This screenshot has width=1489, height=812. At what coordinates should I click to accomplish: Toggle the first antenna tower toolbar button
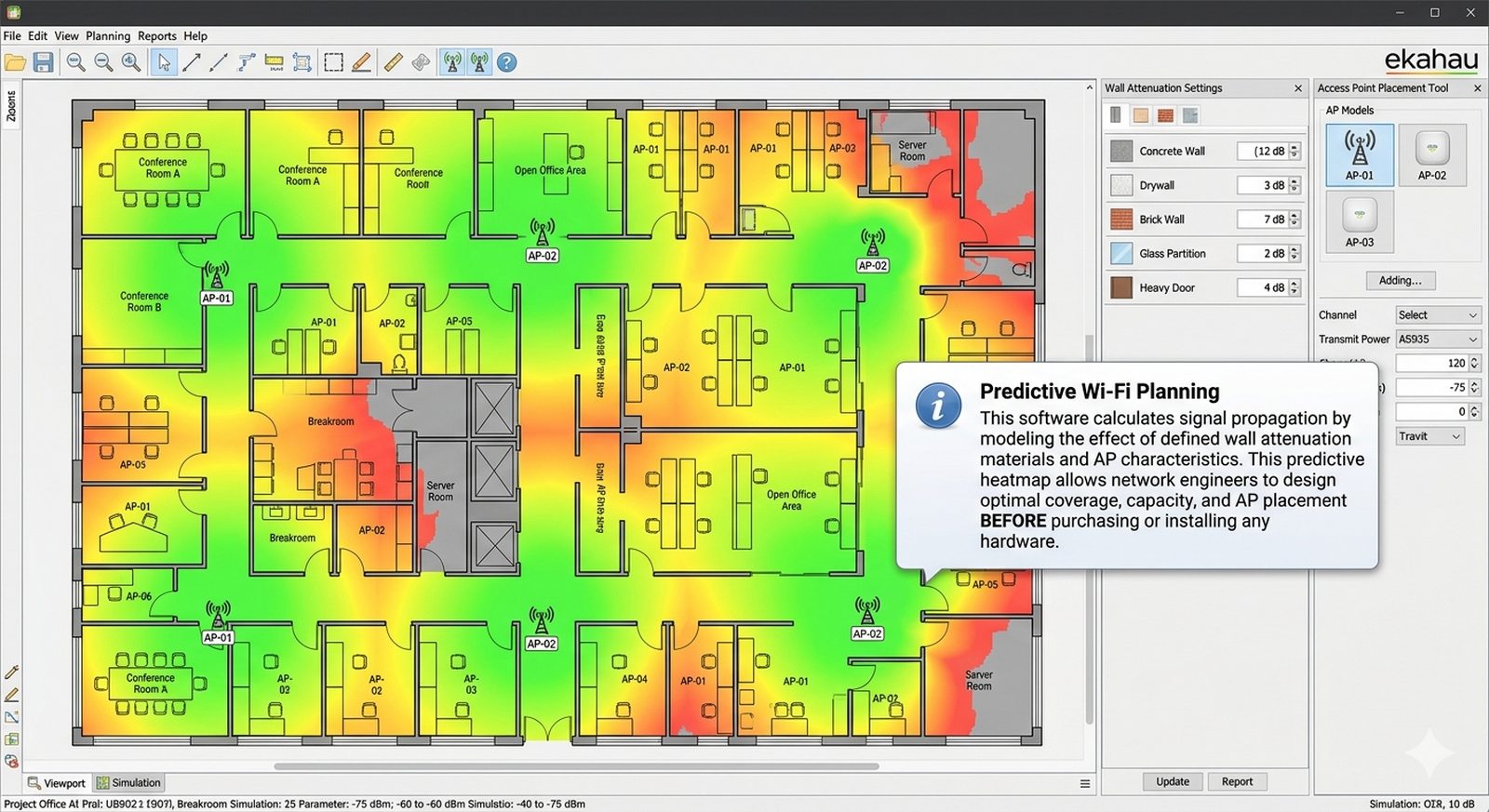coord(452,62)
